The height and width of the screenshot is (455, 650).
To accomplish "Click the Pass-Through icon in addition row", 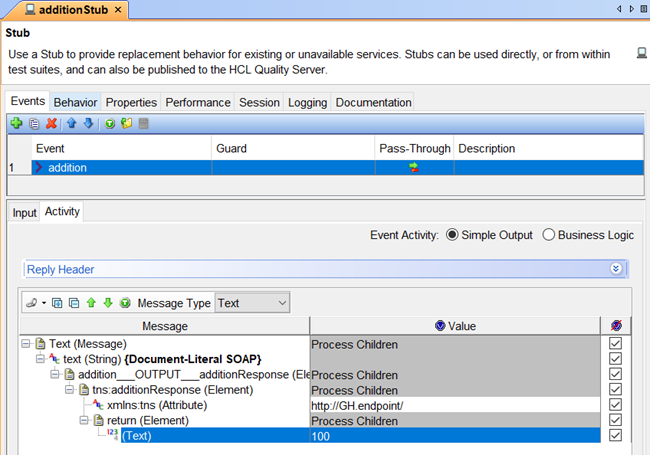I will (413, 168).
